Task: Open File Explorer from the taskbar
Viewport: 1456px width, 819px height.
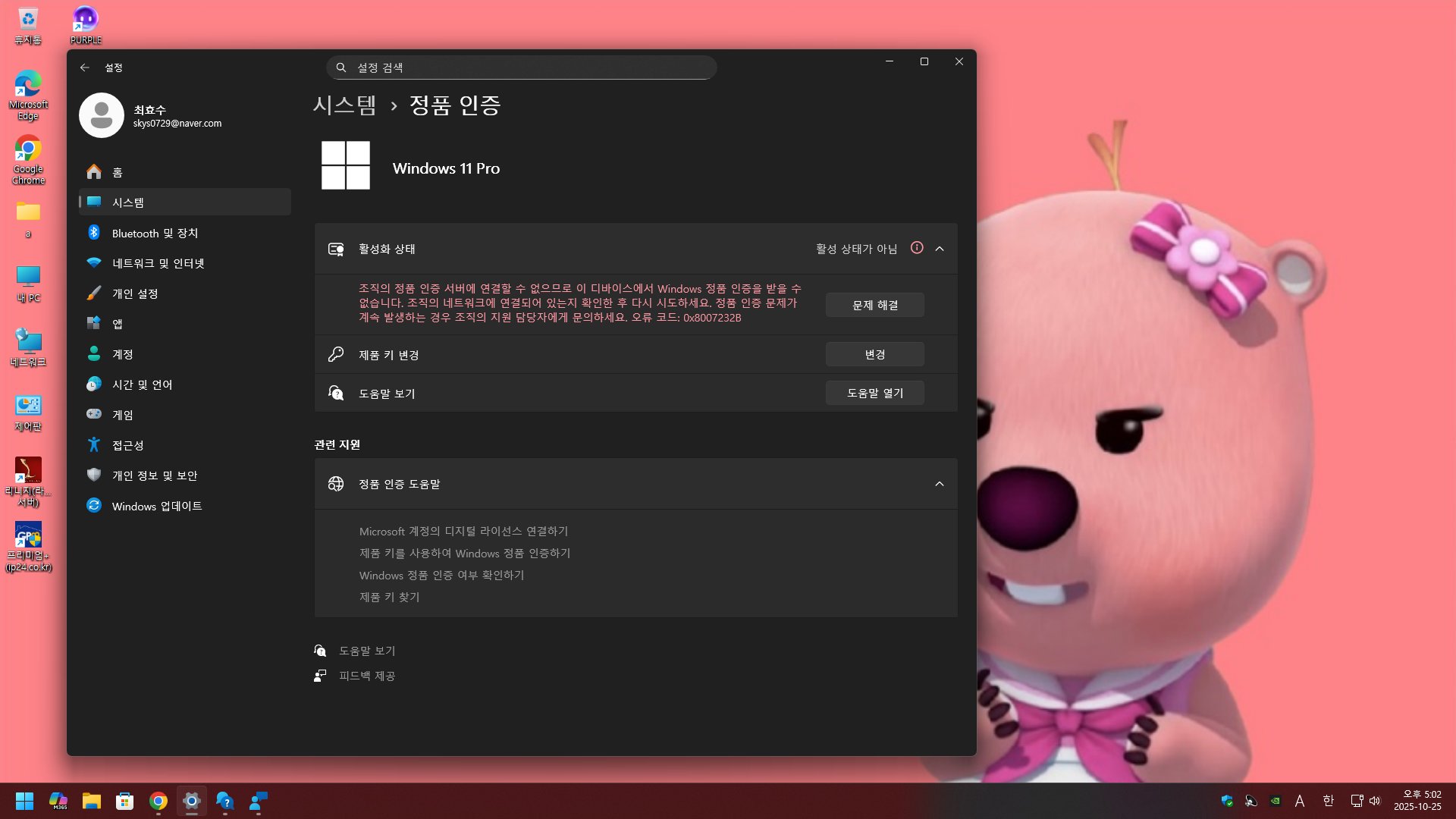Action: 92,801
